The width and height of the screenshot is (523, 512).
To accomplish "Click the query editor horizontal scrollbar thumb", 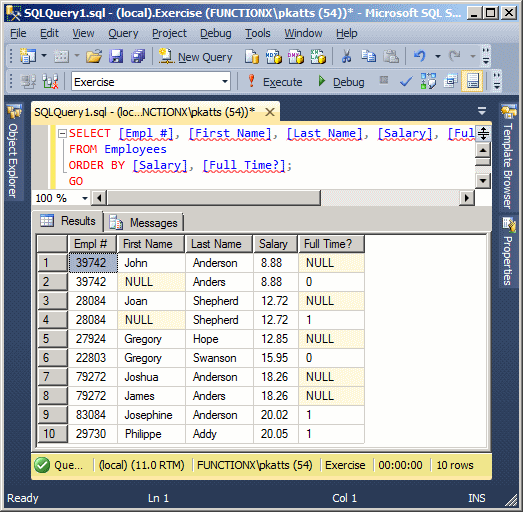I will click(x=213, y=198).
